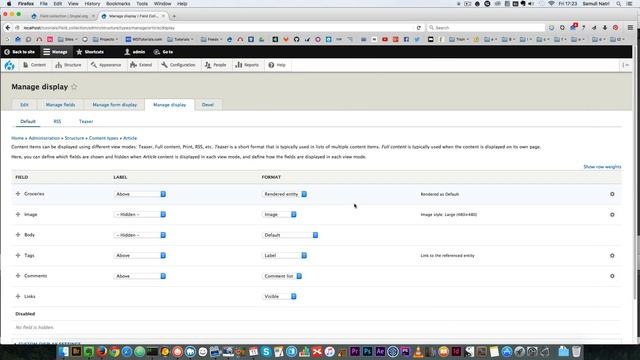Click the Show row weights link
The image size is (640, 360).
coord(602,167)
